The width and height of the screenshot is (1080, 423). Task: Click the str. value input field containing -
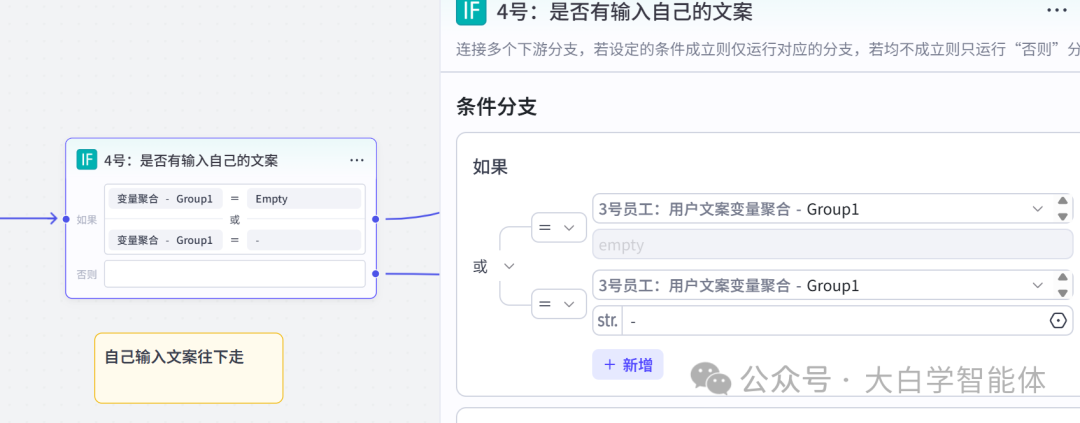click(x=834, y=320)
